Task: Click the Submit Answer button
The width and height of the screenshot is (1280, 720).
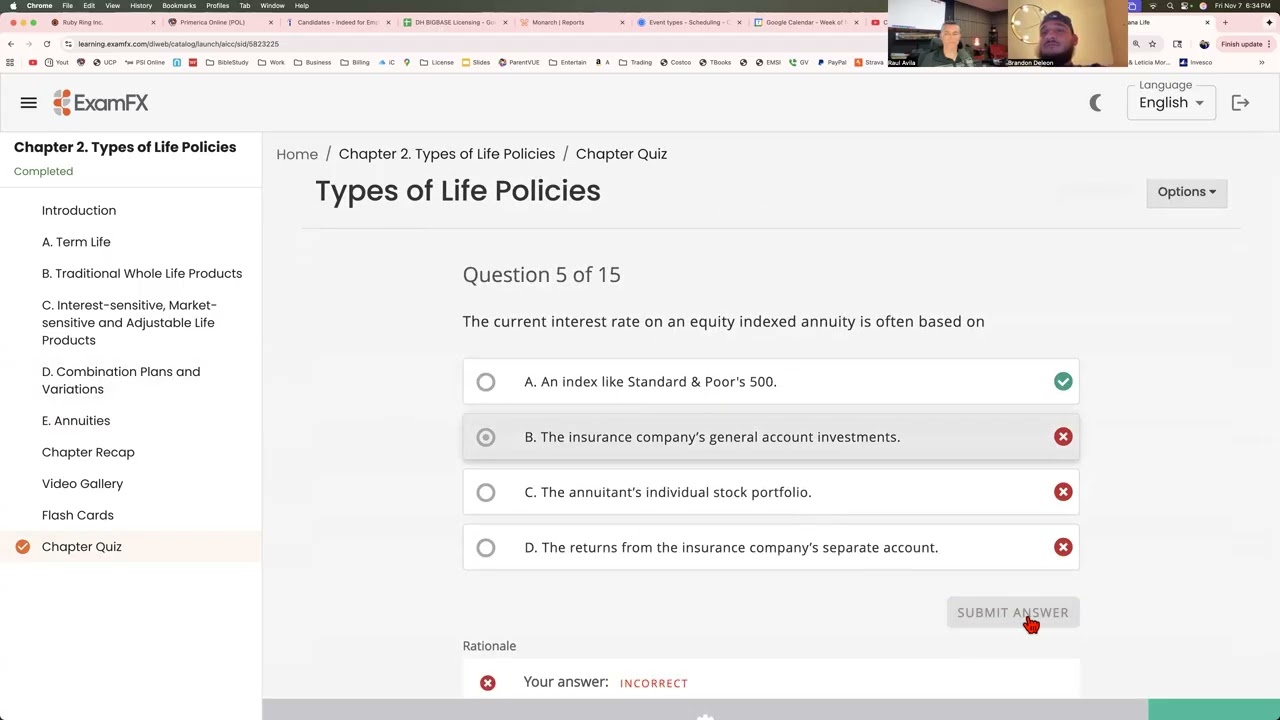Action: [1013, 613]
